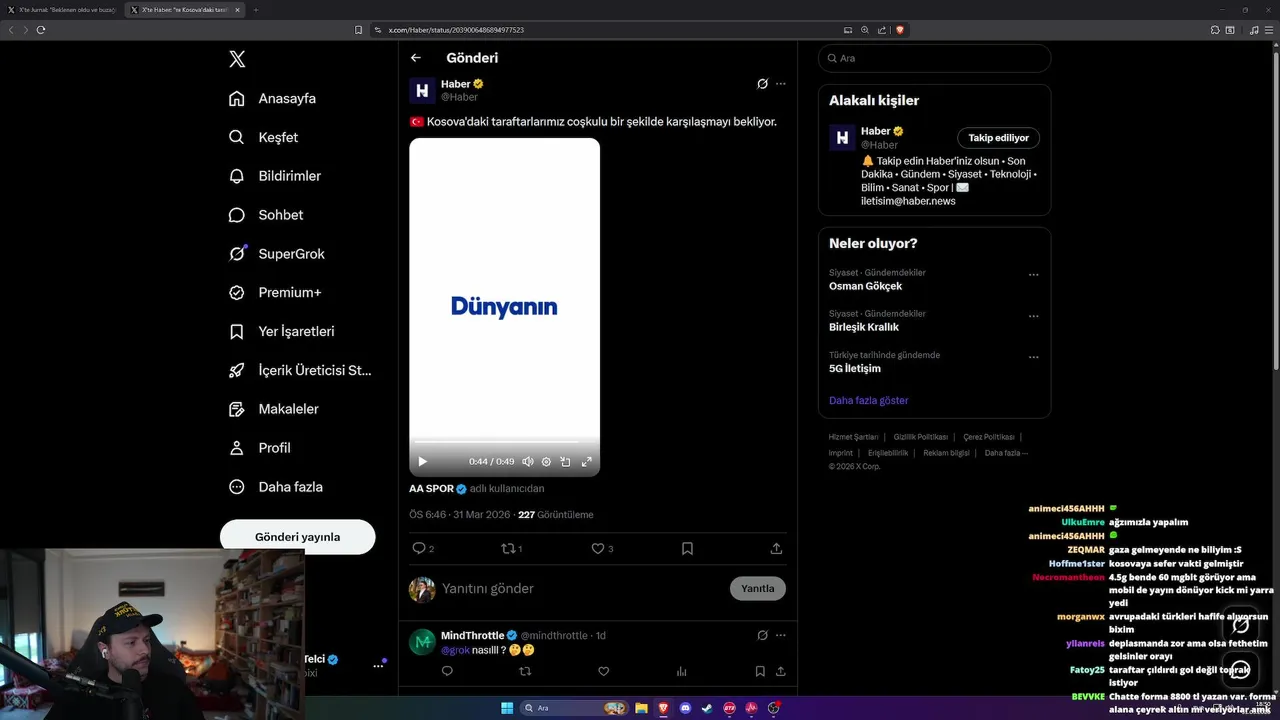Reply to MindThrottle's comment
The height and width of the screenshot is (720, 1280).
click(447, 672)
